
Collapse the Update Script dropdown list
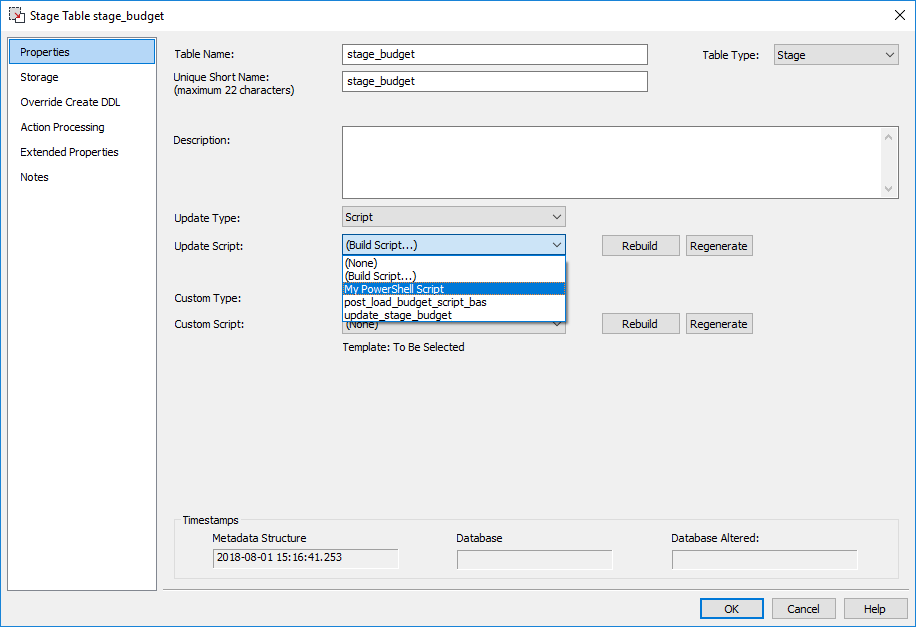556,245
